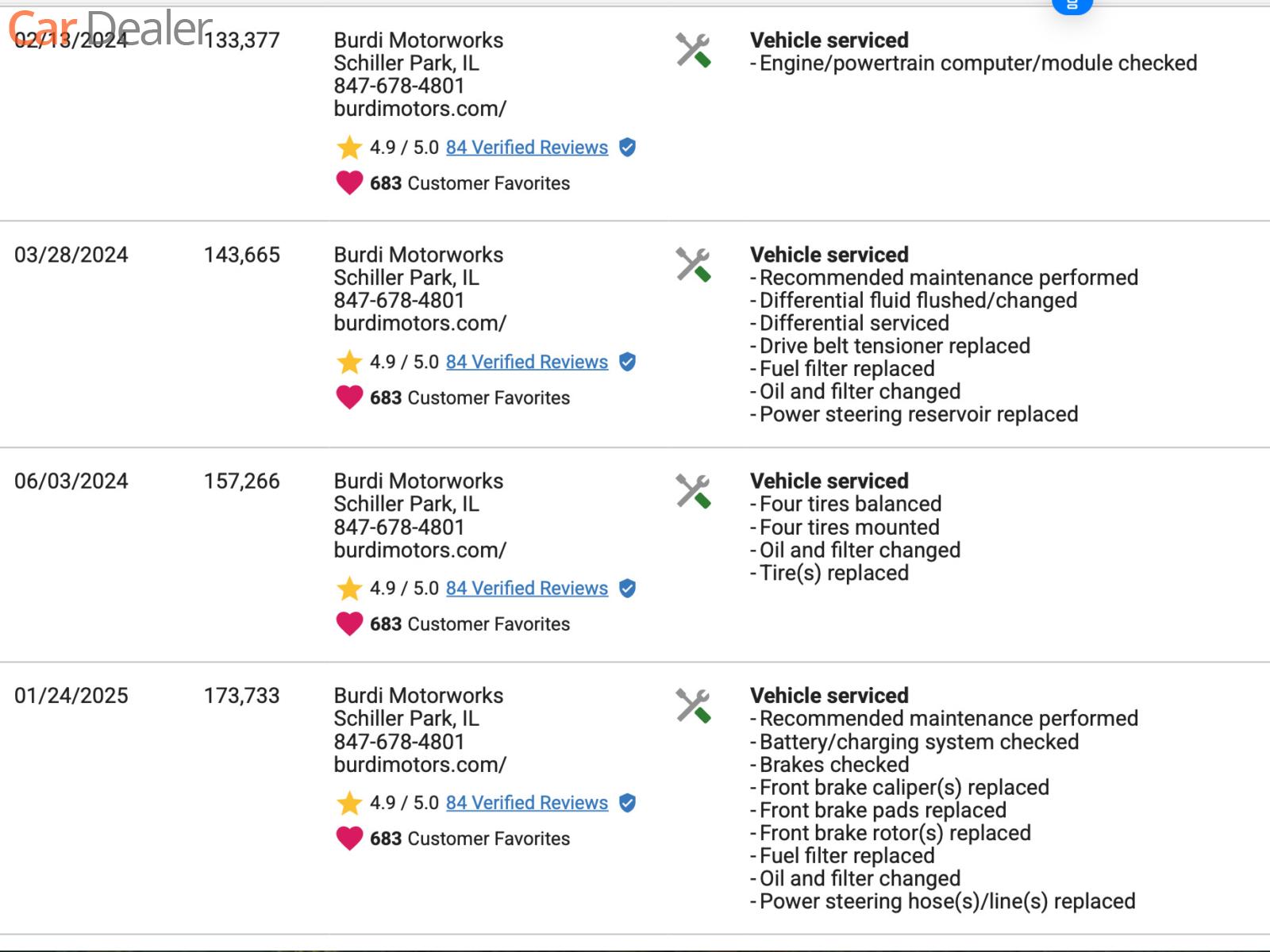
Task: Click verified shield badge in 03/28/2024 row
Action: pos(627,362)
